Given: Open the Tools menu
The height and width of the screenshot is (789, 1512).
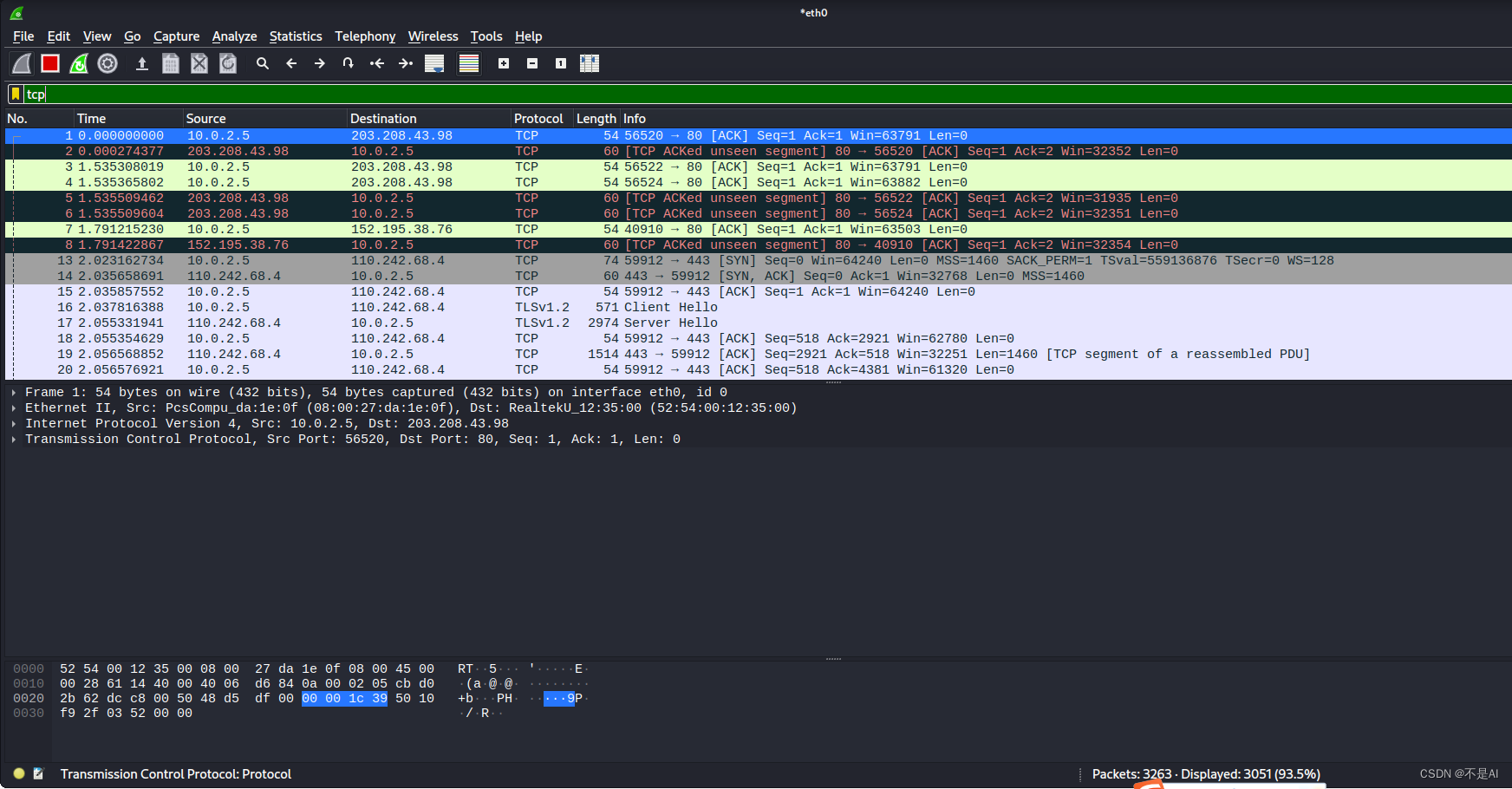Looking at the screenshot, I should coord(486,36).
